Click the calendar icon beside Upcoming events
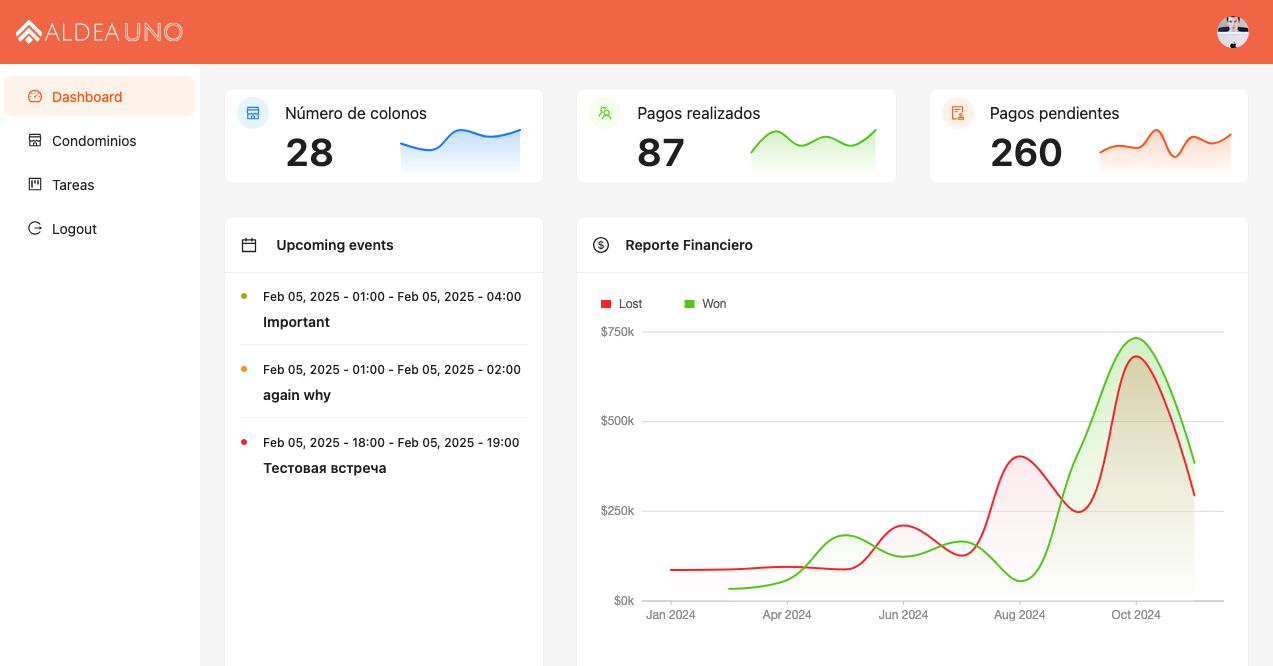The image size is (1273, 666). [x=249, y=245]
